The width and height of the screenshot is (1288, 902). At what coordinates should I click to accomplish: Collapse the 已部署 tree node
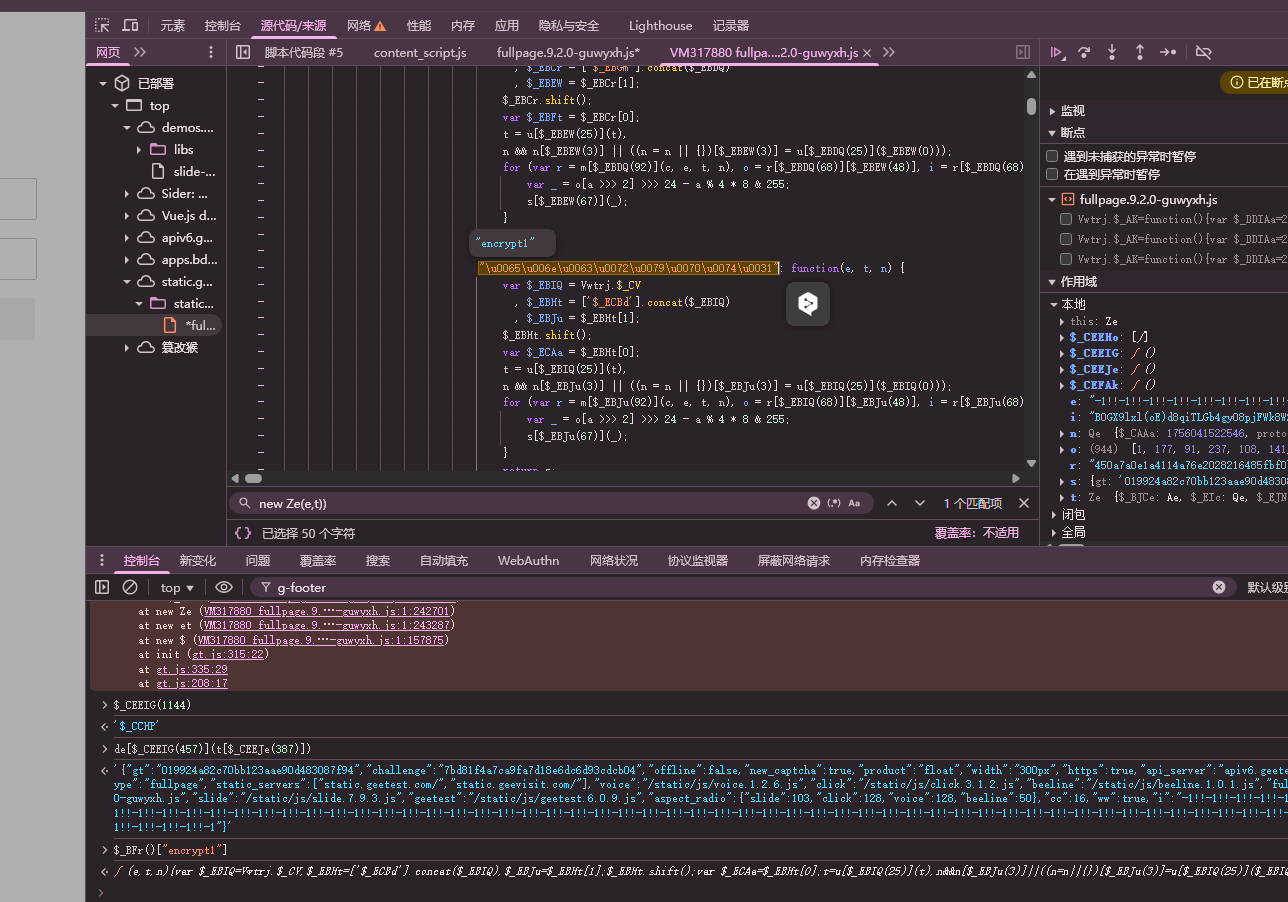pos(103,83)
